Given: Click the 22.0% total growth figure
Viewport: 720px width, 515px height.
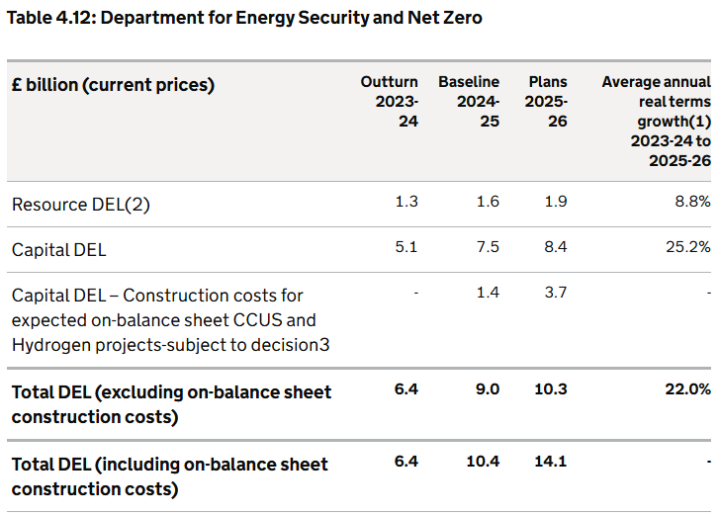Looking at the screenshot, I should click(687, 390).
